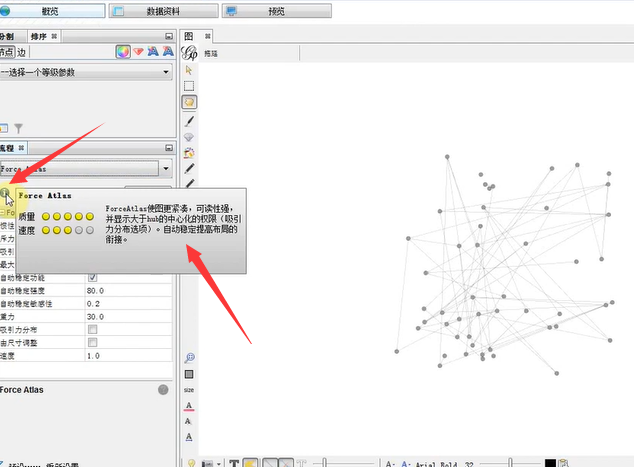Click the screenshot camera icon in bottom toolbar
Screen dimensions: 634x467
click(207, 464)
